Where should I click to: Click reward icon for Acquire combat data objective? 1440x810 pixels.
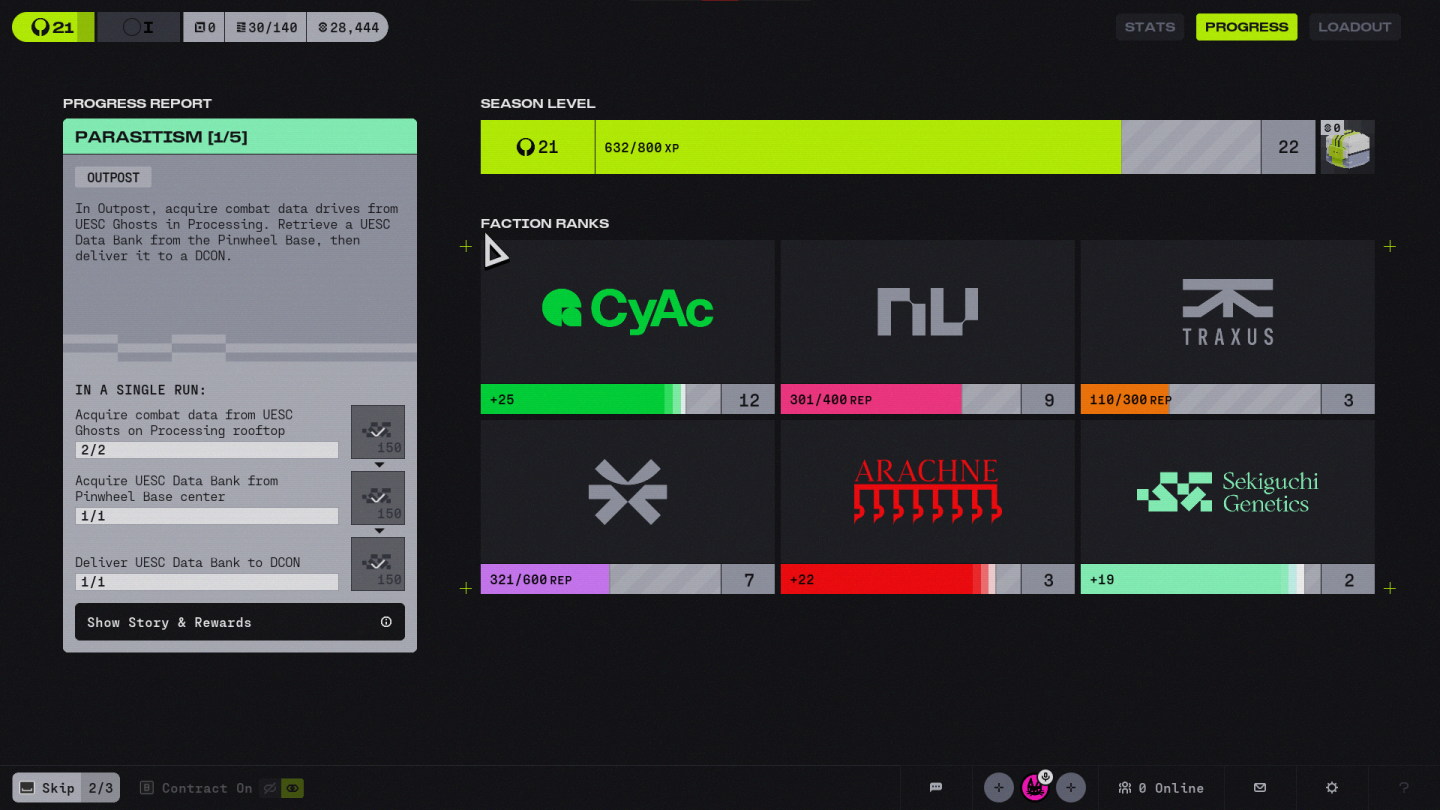point(378,432)
